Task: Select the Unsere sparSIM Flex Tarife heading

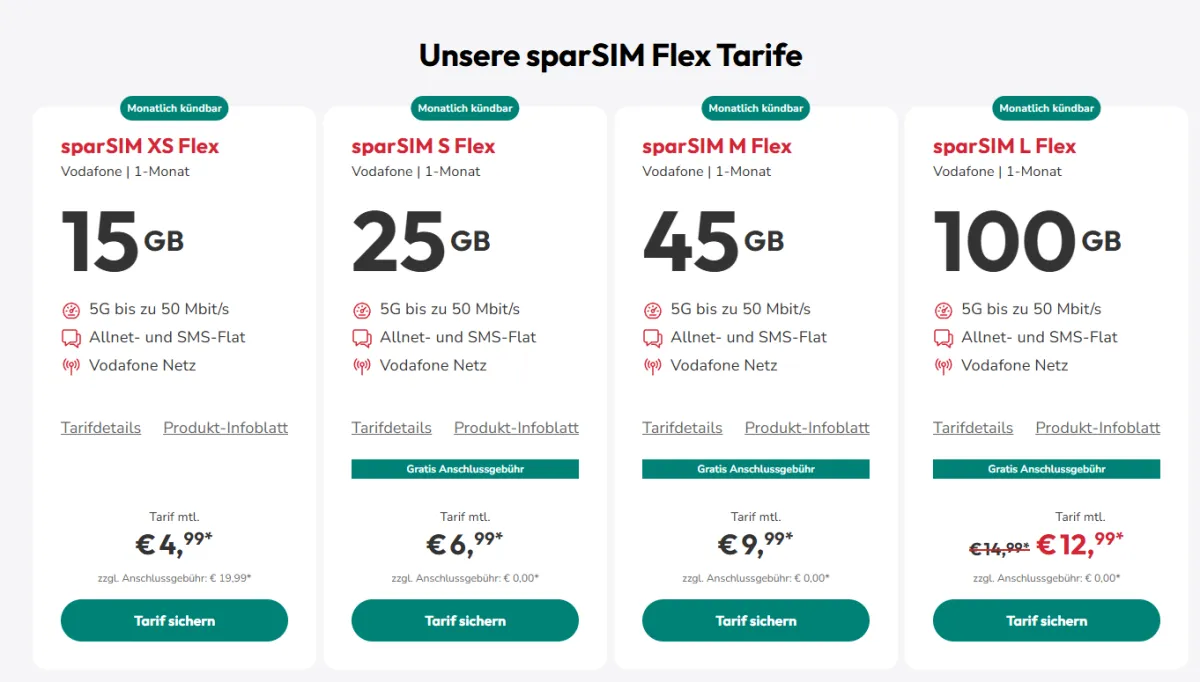Action: tap(610, 55)
